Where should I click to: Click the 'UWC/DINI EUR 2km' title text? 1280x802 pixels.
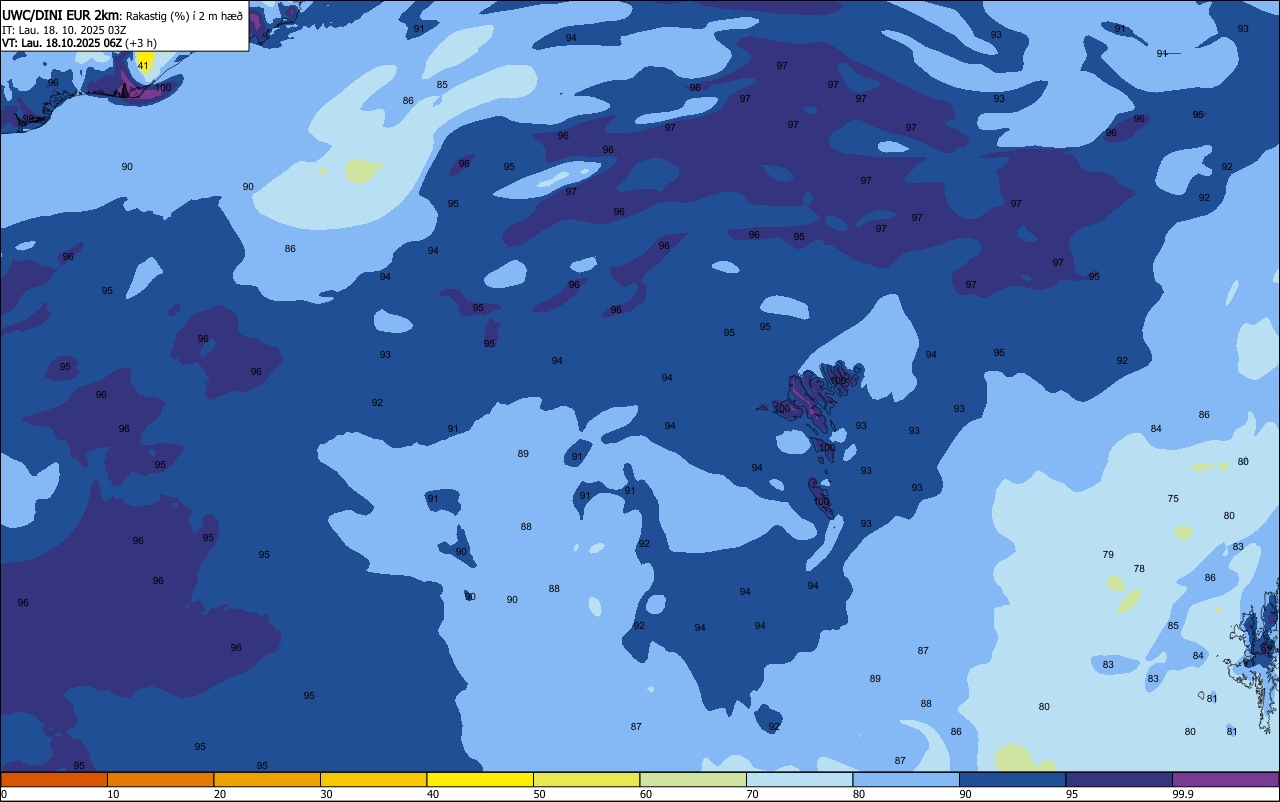(60, 15)
